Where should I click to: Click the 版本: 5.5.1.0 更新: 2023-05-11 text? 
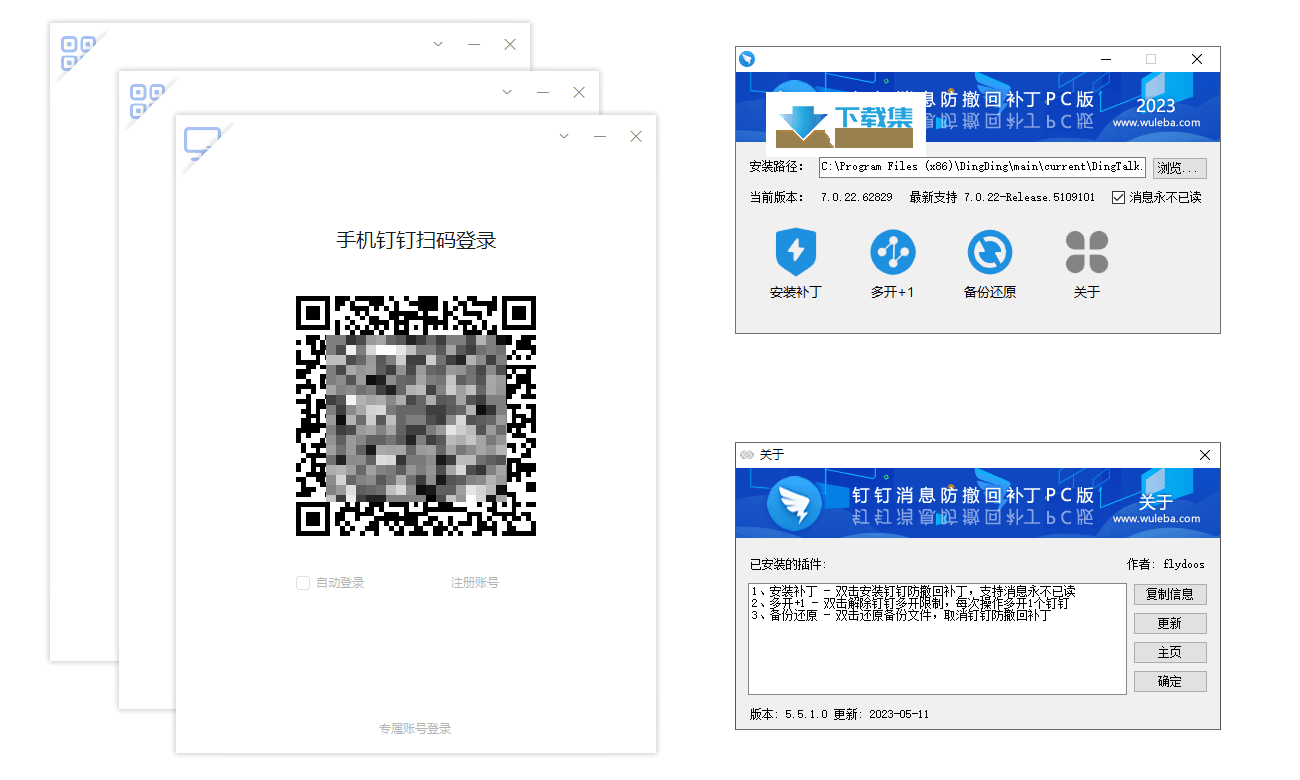[840, 715]
